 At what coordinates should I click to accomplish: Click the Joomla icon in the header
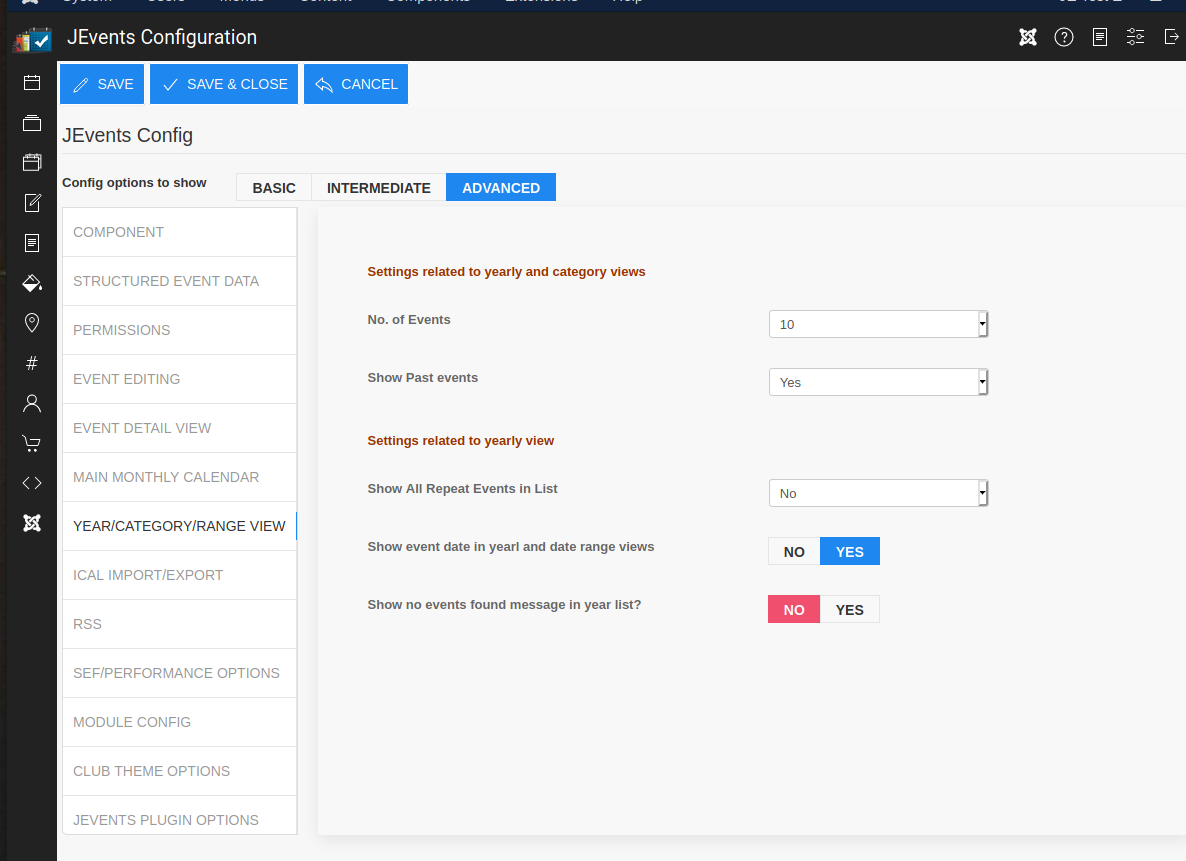1028,37
